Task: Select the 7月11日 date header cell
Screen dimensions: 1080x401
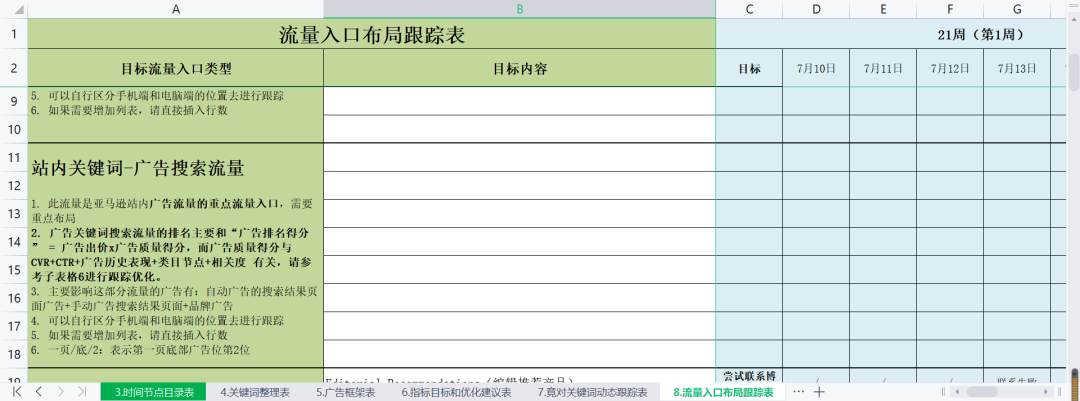Action: (883, 68)
